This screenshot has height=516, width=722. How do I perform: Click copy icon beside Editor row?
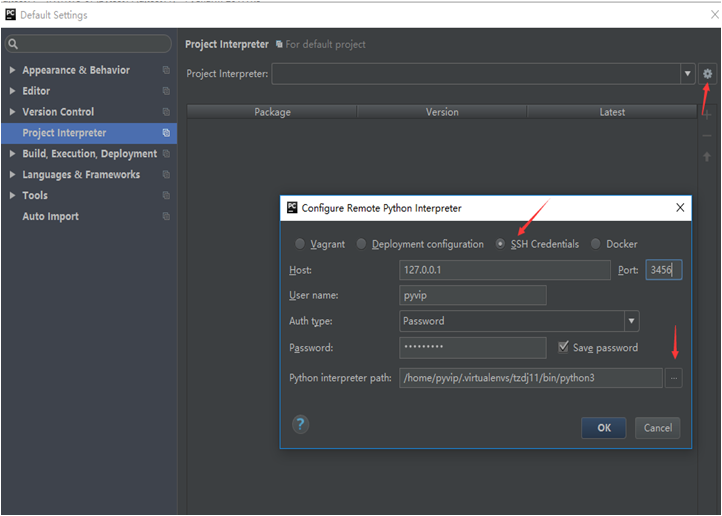click(x=166, y=91)
